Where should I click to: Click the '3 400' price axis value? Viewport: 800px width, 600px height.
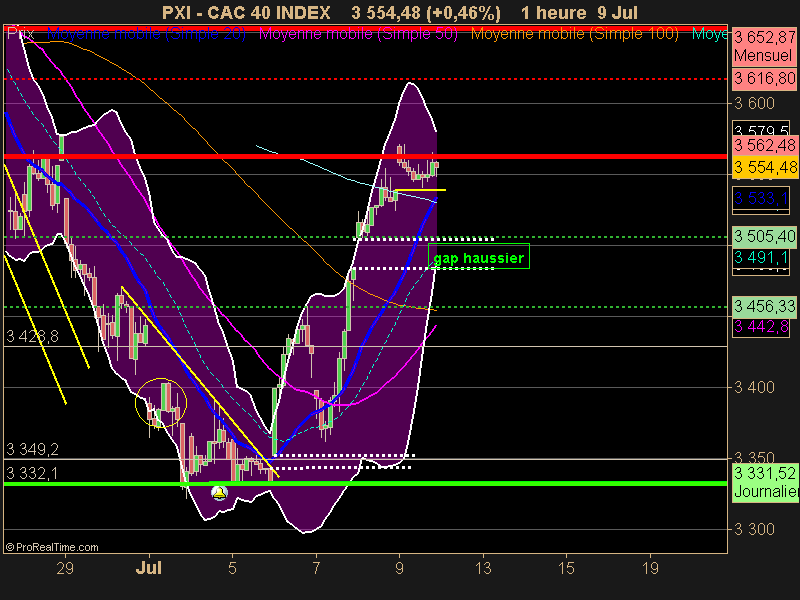[x=755, y=388]
